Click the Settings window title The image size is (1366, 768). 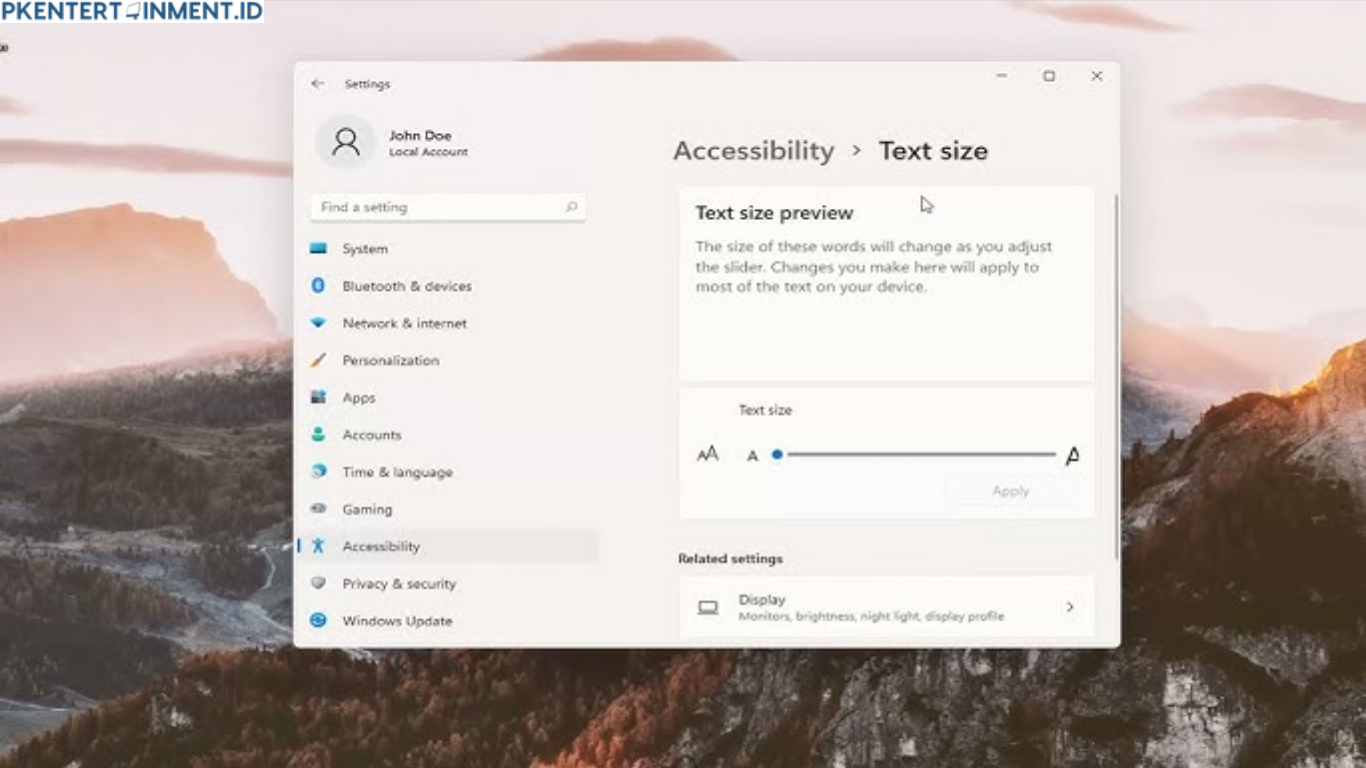[x=367, y=84]
